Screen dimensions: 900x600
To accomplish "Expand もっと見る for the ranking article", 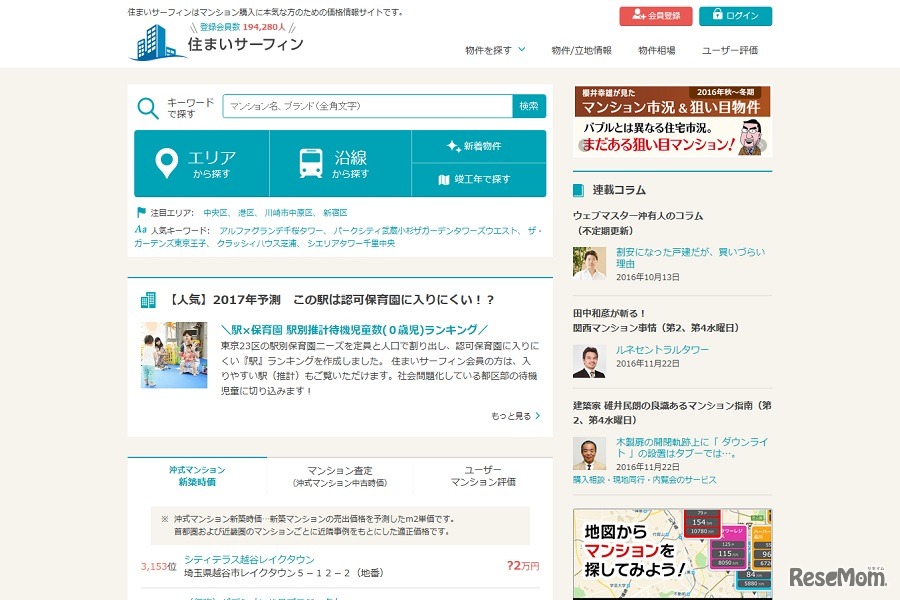I will pyautogui.click(x=515, y=416).
